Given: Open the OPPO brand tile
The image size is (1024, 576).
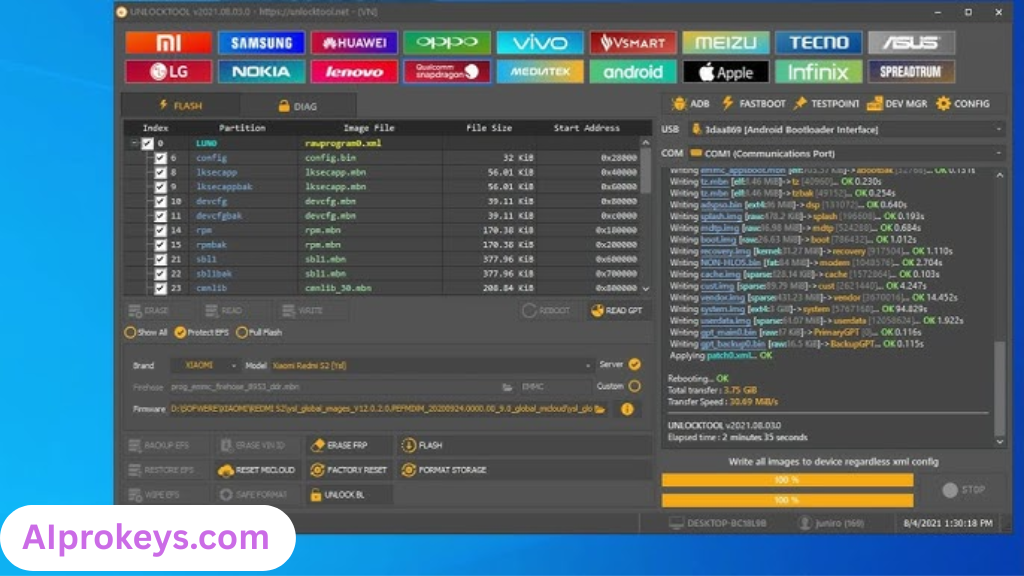Looking at the screenshot, I should click(447, 42).
